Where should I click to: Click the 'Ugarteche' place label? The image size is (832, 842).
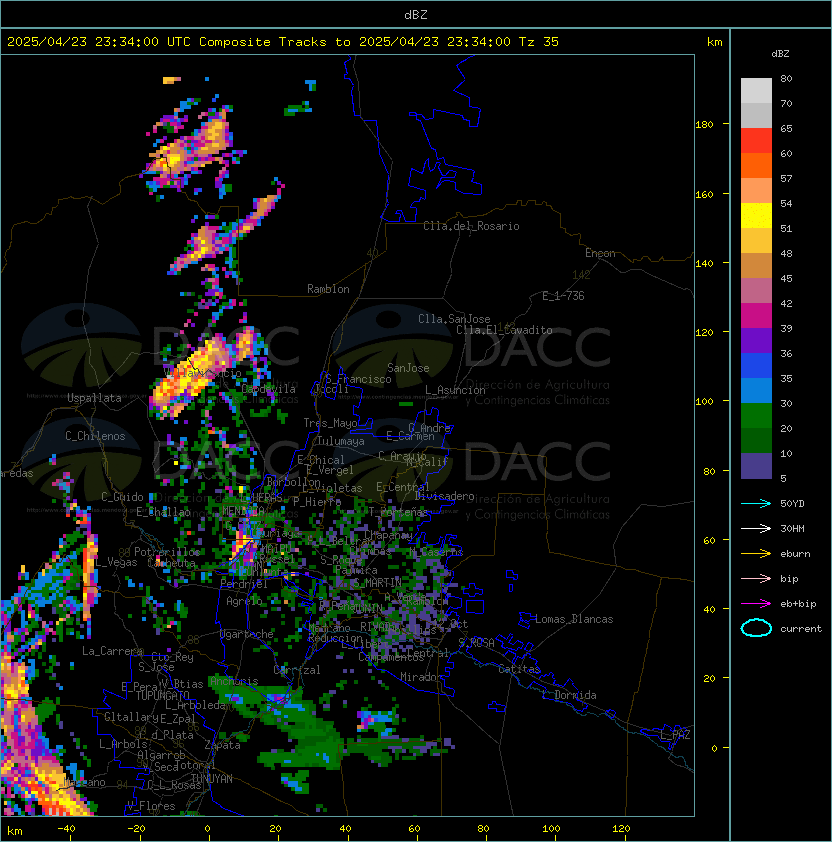[x=247, y=634]
